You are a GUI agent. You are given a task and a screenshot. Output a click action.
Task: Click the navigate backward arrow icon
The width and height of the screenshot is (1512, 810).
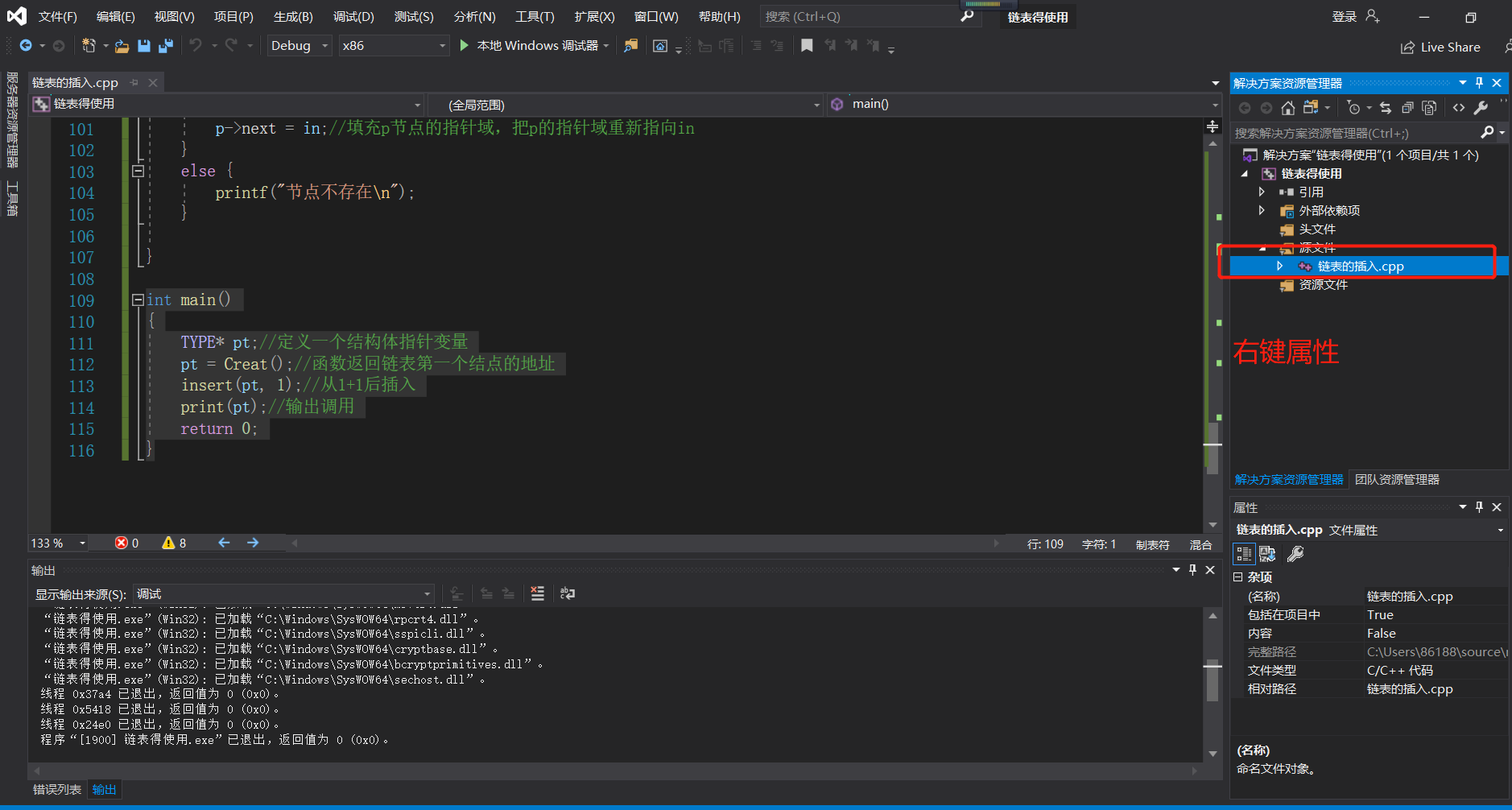point(26,46)
